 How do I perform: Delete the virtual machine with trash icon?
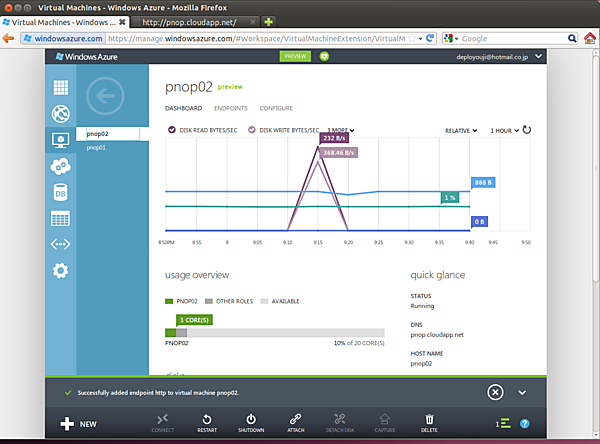pos(429,423)
